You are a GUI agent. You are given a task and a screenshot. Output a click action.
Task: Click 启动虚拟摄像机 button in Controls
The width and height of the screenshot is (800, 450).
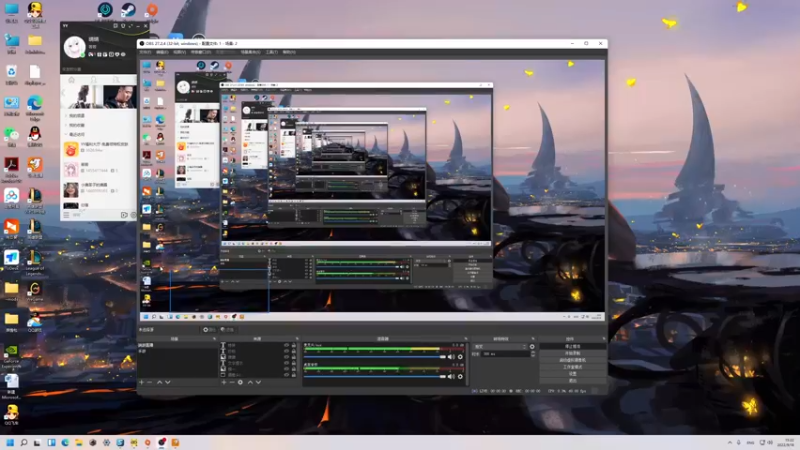click(x=572, y=360)
